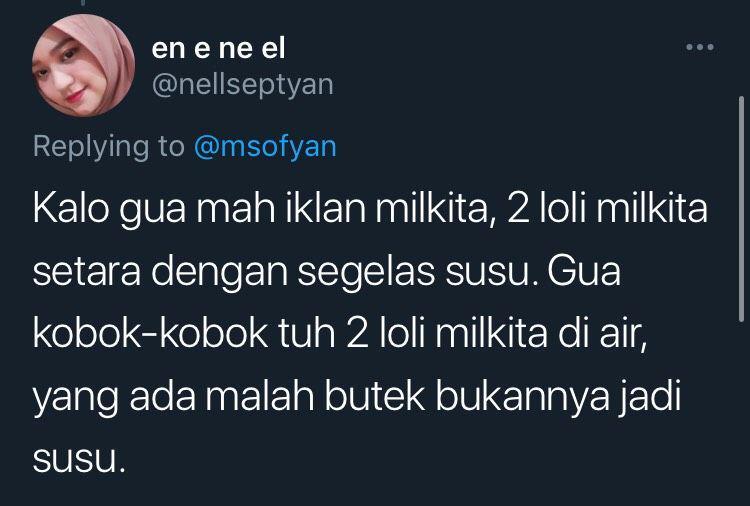Click the word iklan in the first line
750x506 pixels.
pos(326,208)
